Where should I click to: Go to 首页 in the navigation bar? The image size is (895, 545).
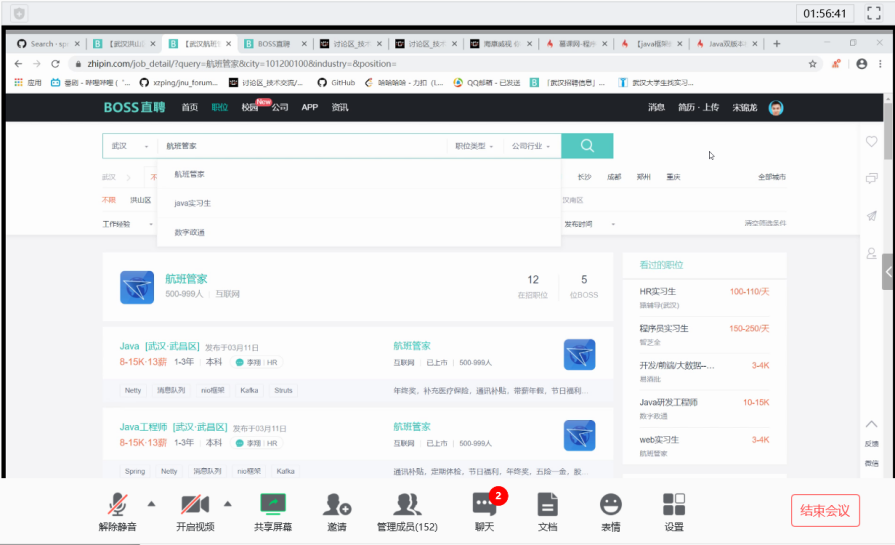(x=190, y=107)
